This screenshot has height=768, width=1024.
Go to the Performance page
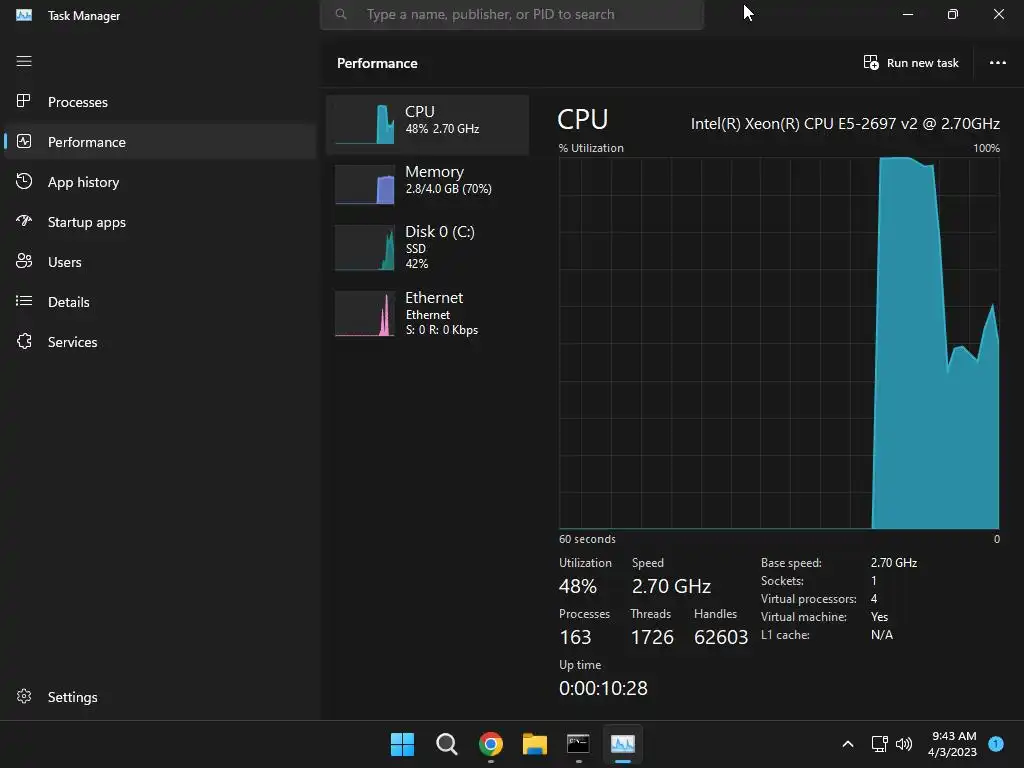160,142
